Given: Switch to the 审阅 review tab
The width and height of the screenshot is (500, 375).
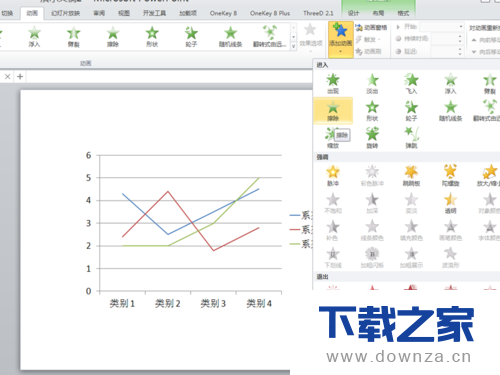Looking at the screenshot, I should coord(99,13).
